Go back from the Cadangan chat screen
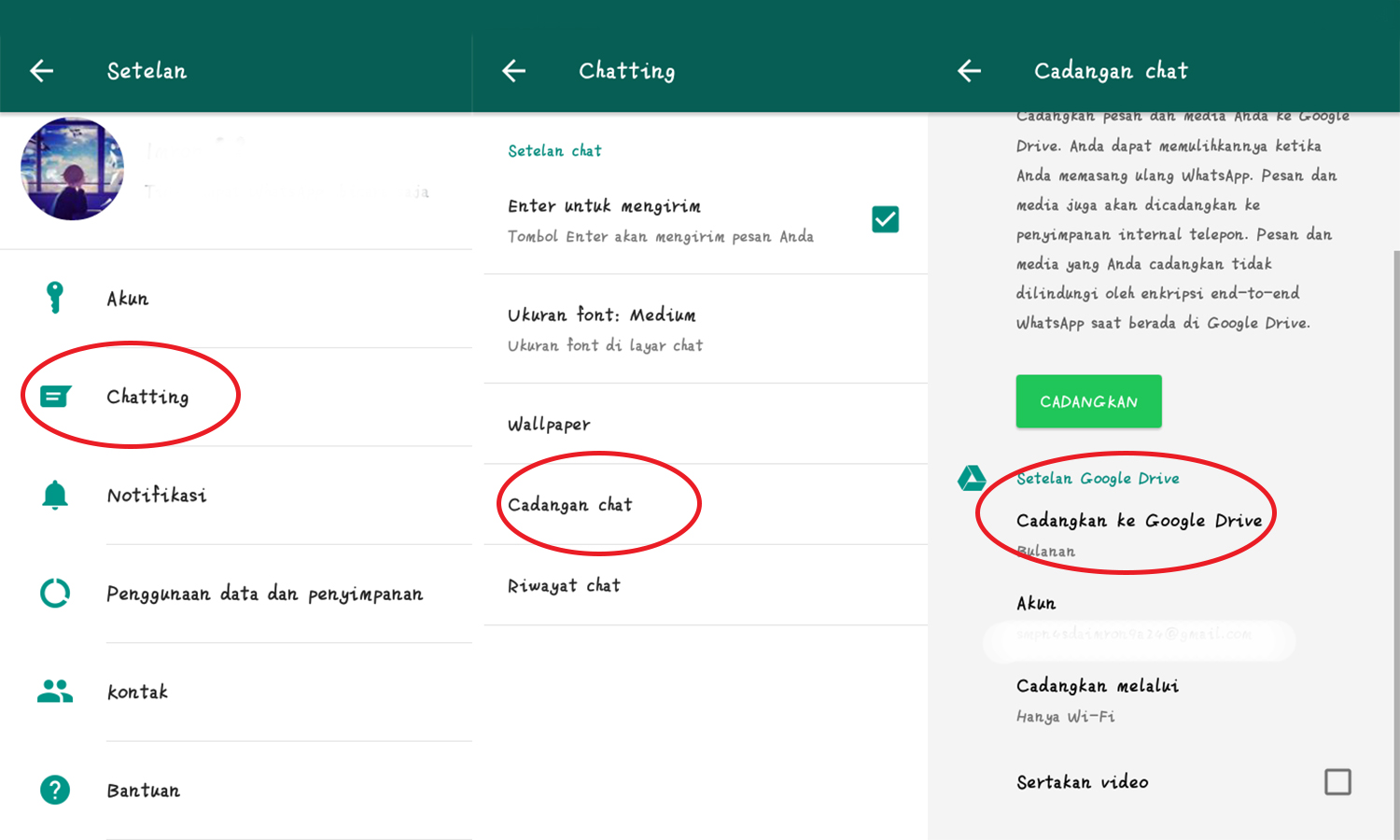The height and width of the screenshot is (840, 1400). tap(970, 71)
